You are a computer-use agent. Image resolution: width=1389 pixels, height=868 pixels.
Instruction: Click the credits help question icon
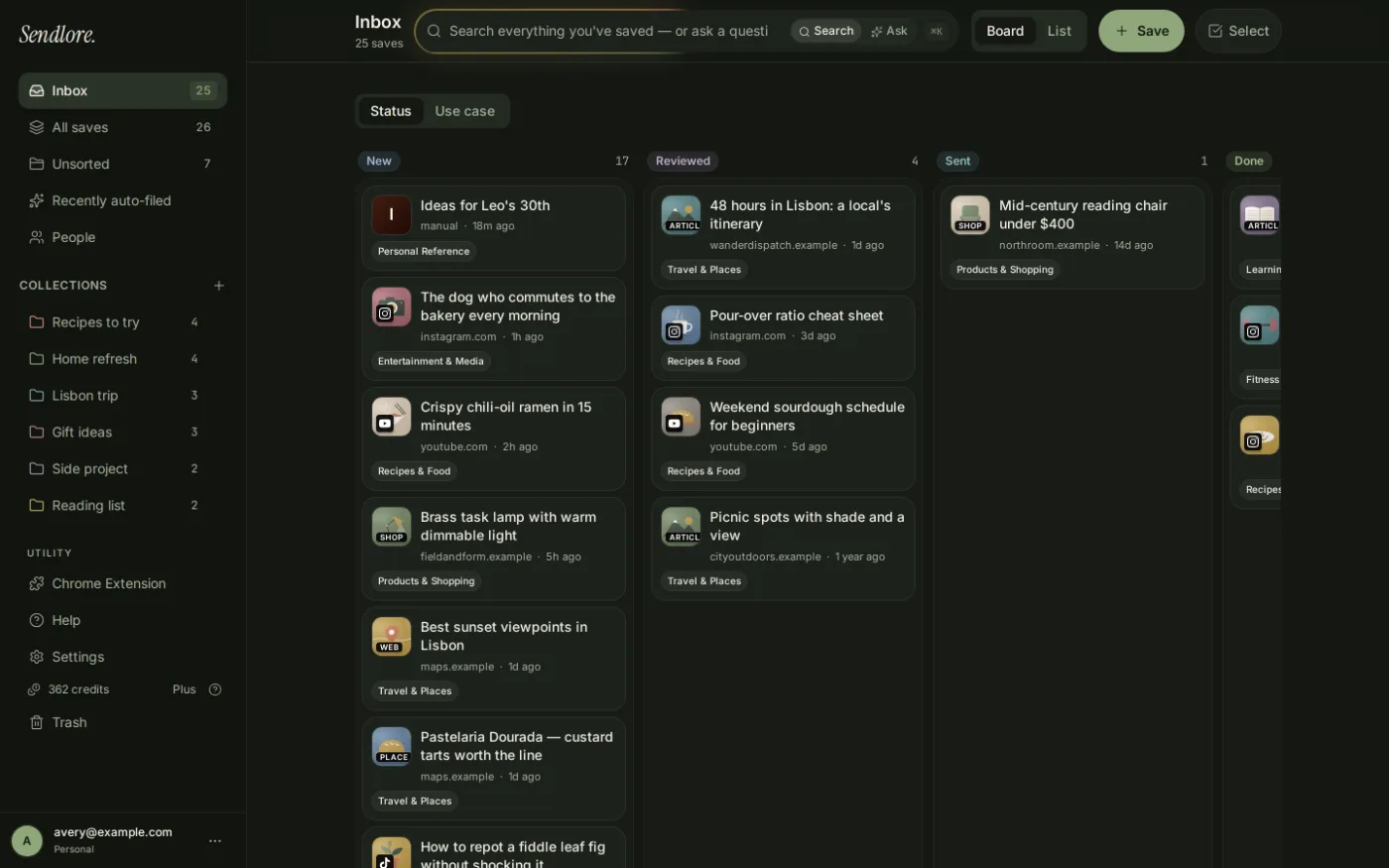pyautogui.click(x=215, y=689)
